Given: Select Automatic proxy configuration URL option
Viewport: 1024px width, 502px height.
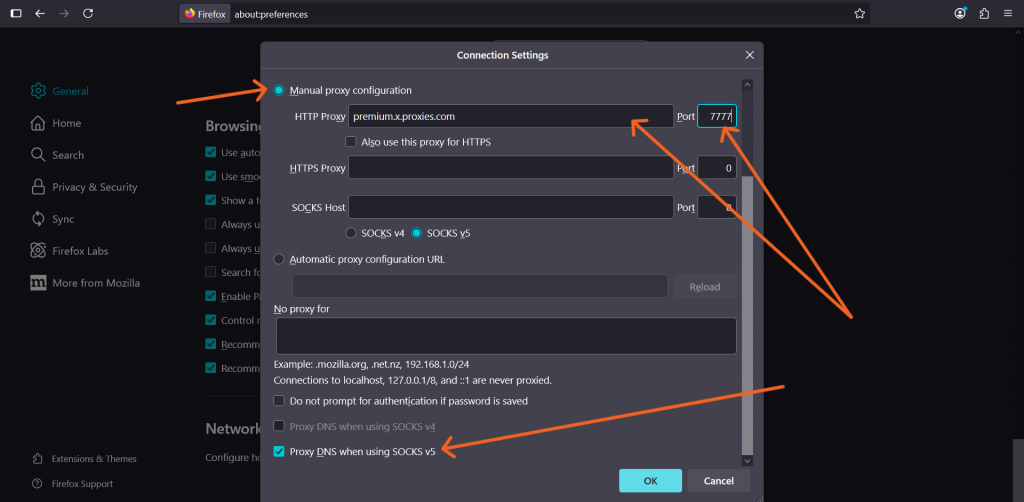Looking at the screenshot, I should tap(279, 259).
